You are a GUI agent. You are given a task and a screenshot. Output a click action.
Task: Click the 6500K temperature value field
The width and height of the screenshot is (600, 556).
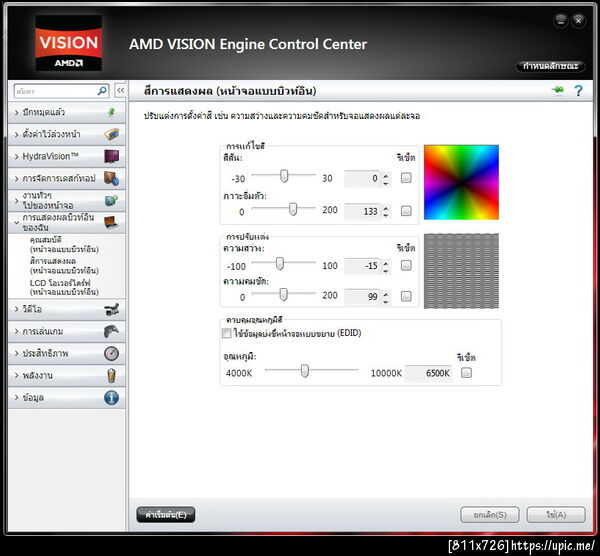point(429,373)
